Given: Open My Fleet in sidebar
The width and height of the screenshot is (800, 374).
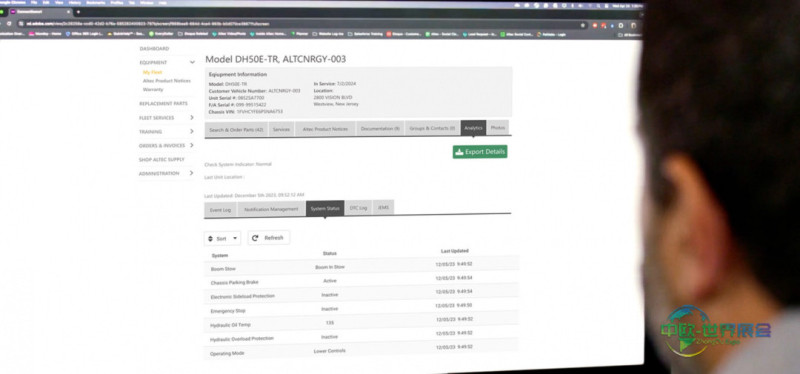Looking at the screenshot, I should [153, 72].
